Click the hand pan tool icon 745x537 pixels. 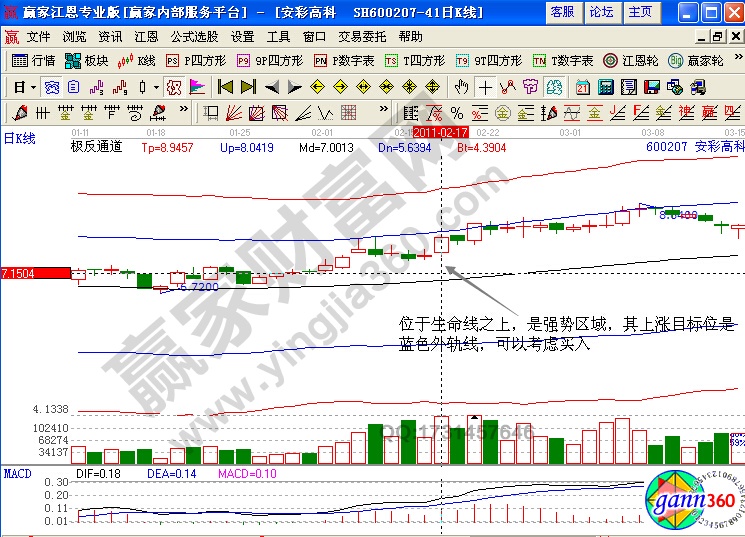(x=462, y=86)
